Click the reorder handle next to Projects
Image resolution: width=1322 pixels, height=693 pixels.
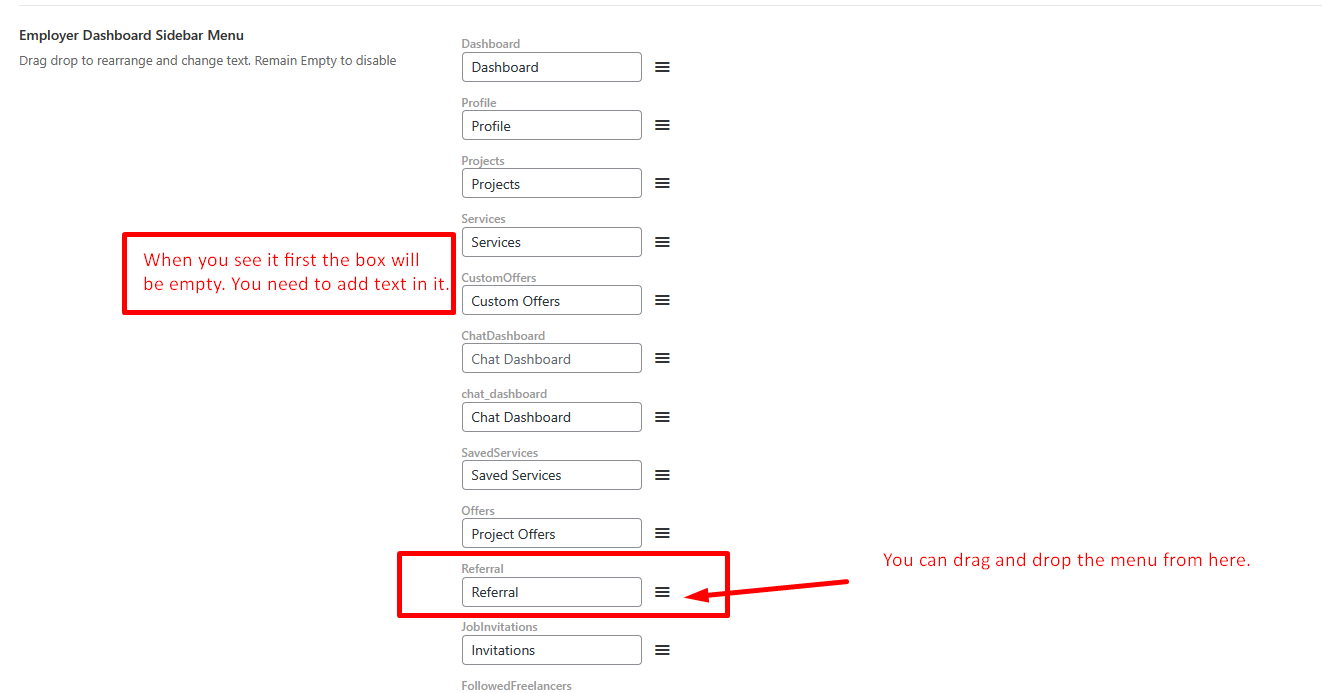[x=662, y=183]
